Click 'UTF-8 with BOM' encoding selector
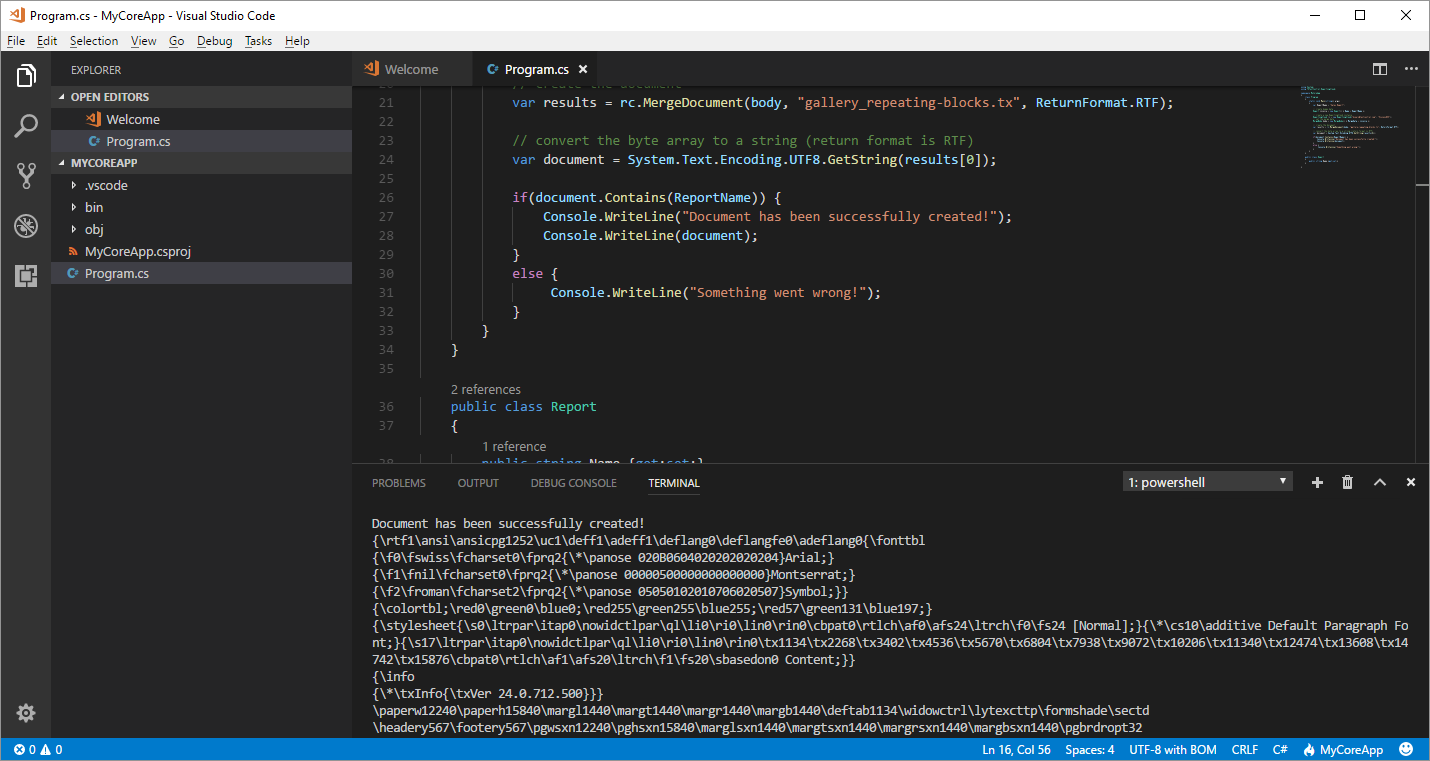 coord(1173,750)
